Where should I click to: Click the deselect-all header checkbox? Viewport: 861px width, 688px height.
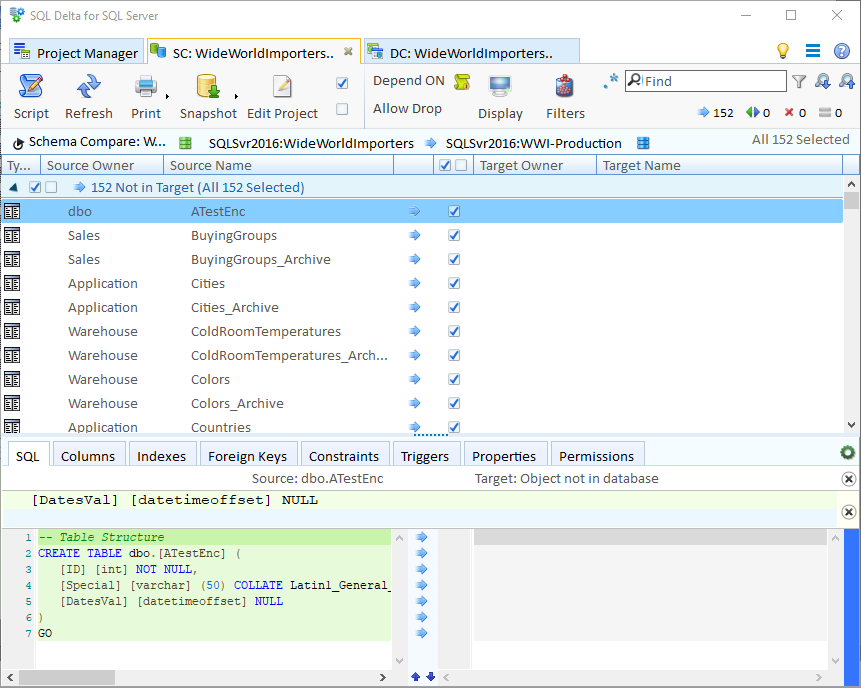[461, 165]
